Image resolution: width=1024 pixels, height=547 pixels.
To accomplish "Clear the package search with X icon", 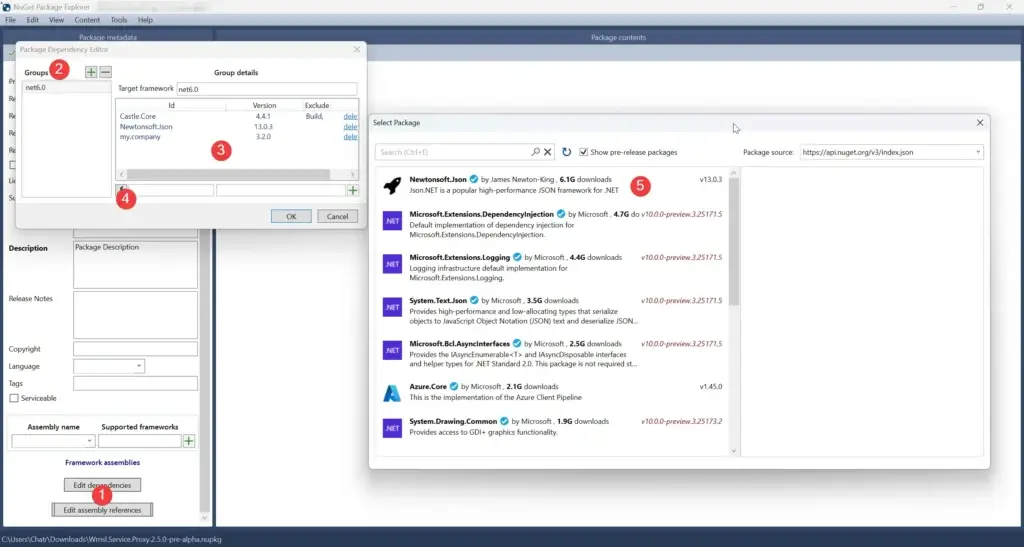I will 548,151.
